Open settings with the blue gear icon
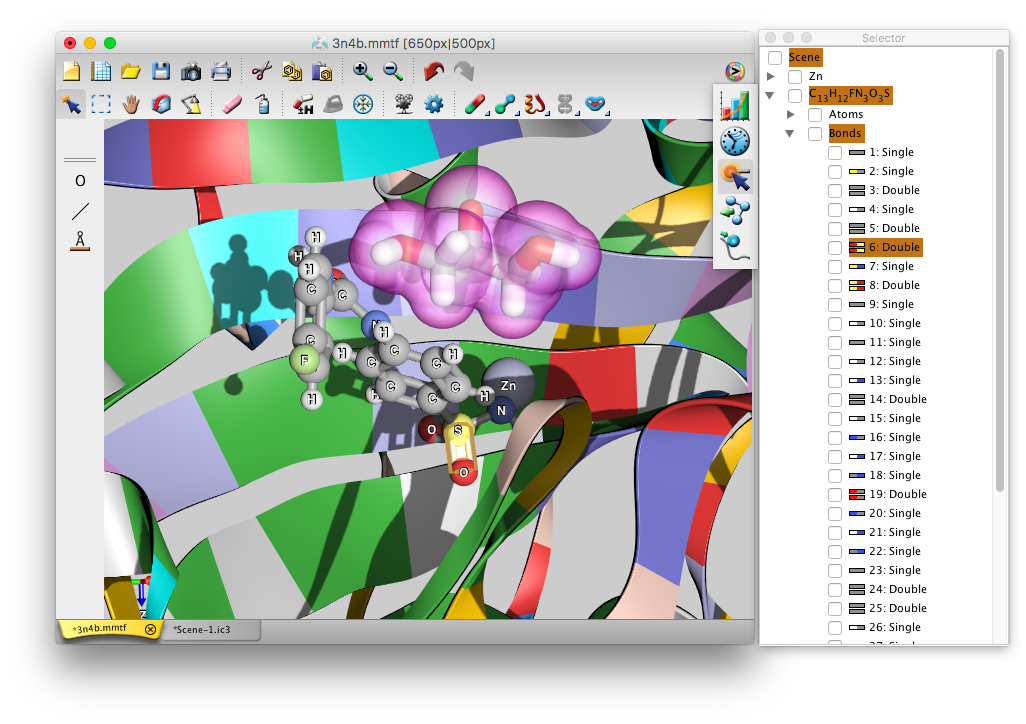 (434, 104)
